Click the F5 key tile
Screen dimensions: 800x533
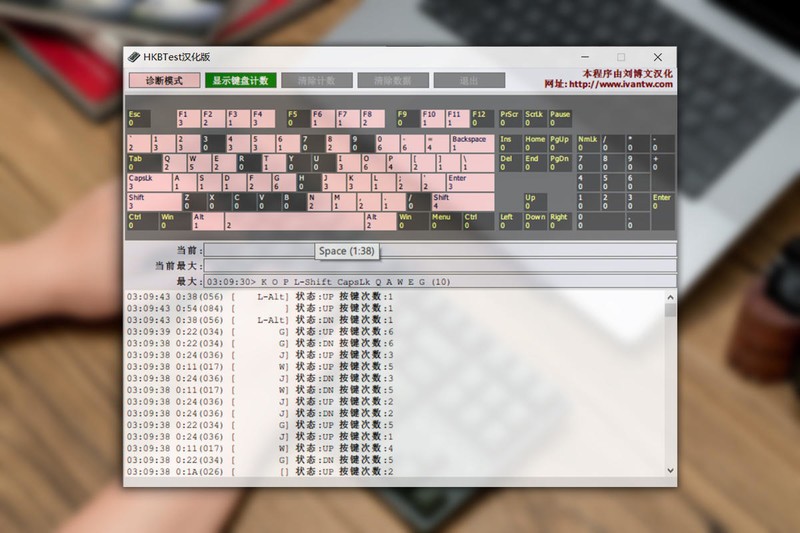(298, 118)
